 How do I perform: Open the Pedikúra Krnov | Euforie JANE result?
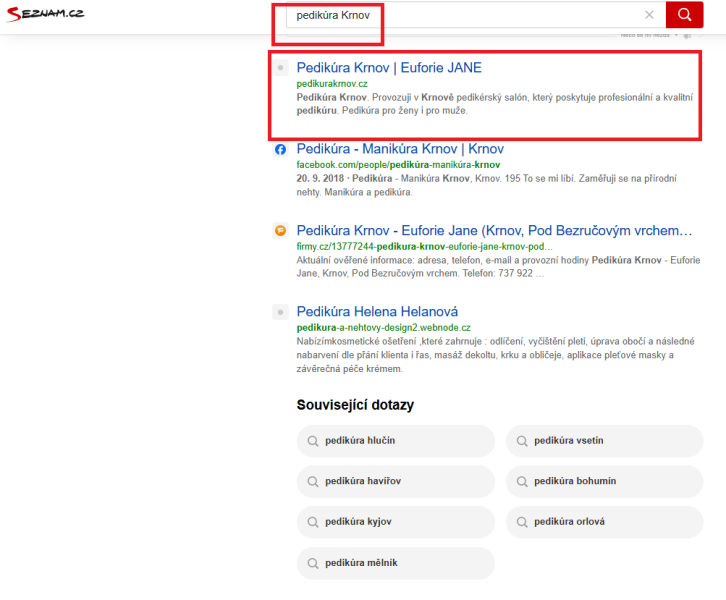tap(389, 68)
